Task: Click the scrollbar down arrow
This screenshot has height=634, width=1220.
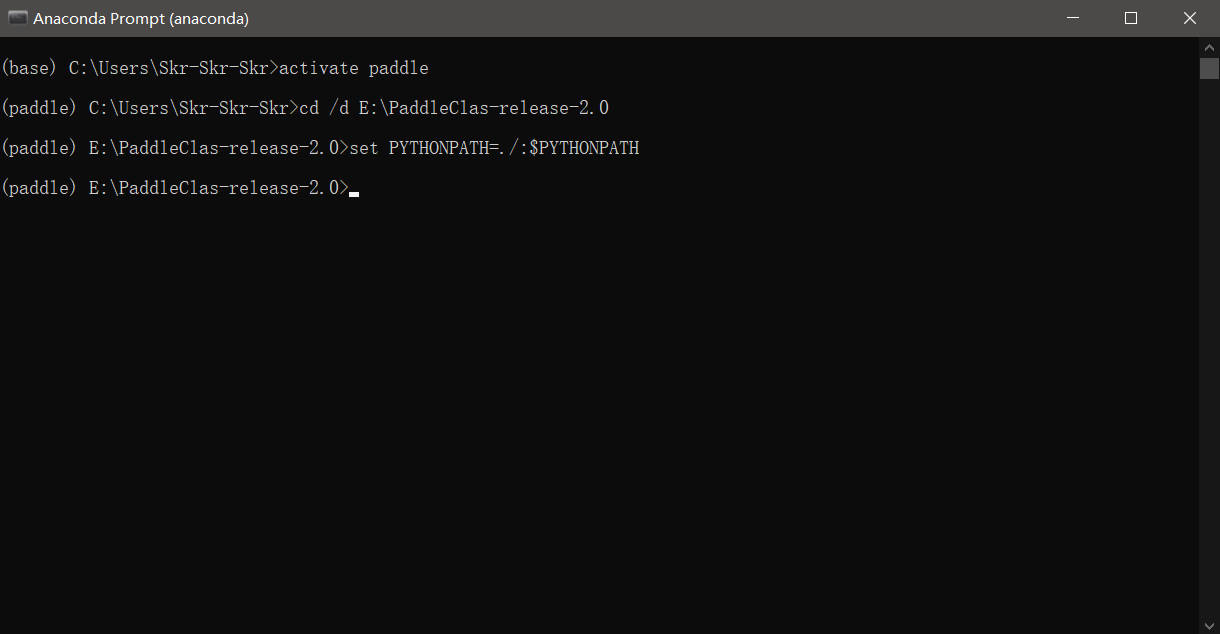Action: tap(1210, 624)
